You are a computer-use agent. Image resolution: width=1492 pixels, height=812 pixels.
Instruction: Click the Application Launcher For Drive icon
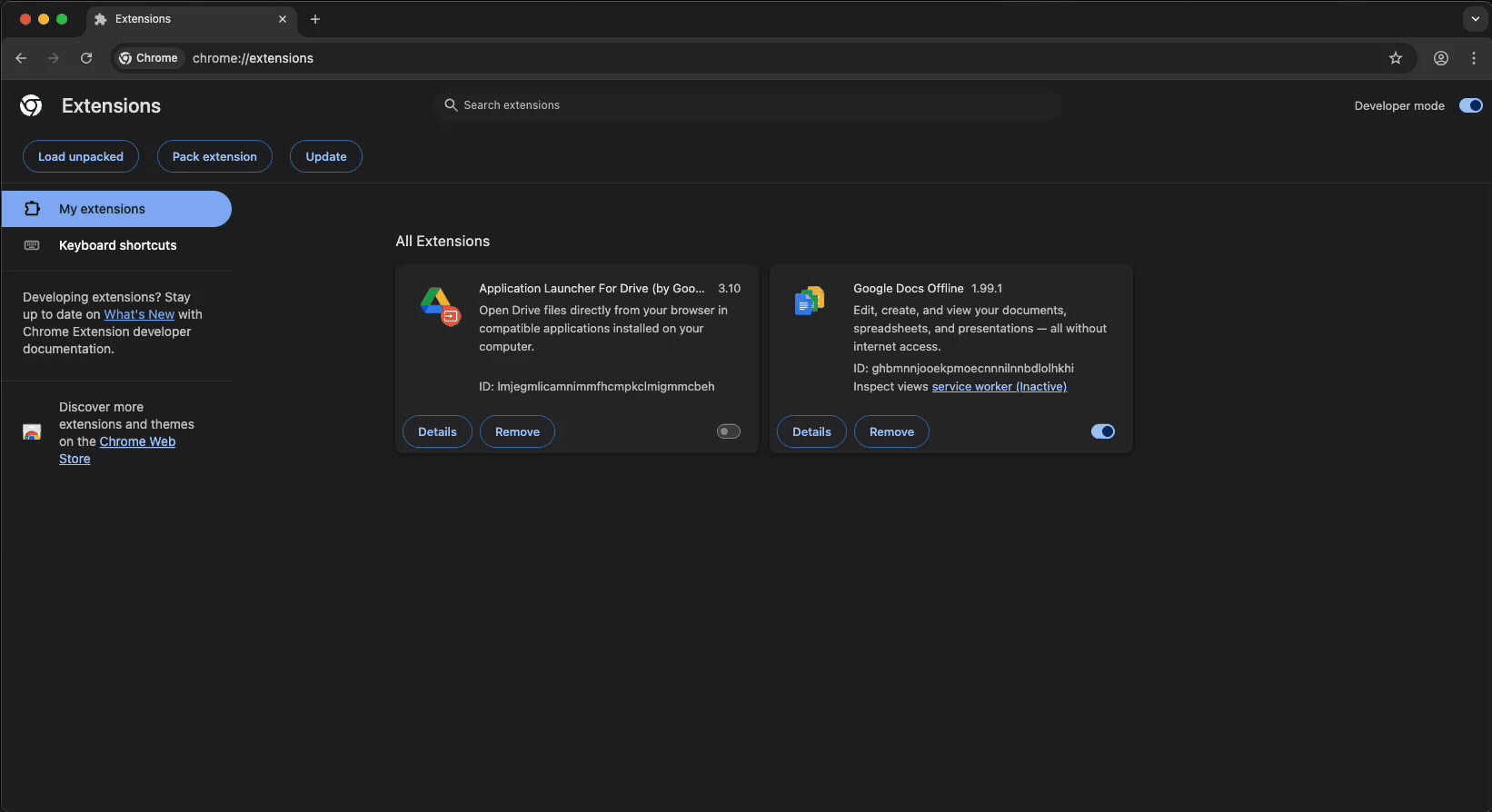click(x=440, y=305)
